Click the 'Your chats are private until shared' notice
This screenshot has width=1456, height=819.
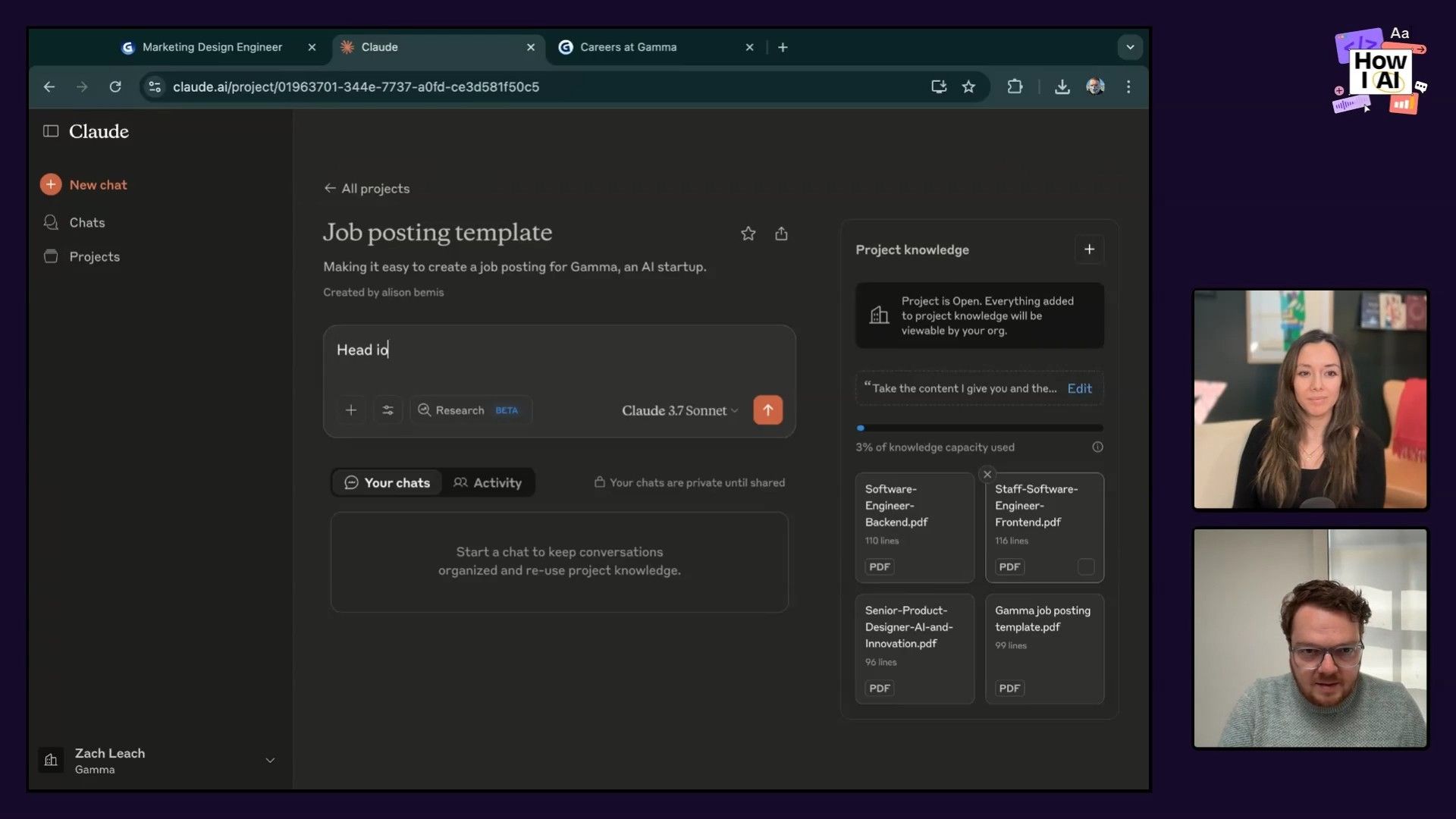click(x=689, y=482)
